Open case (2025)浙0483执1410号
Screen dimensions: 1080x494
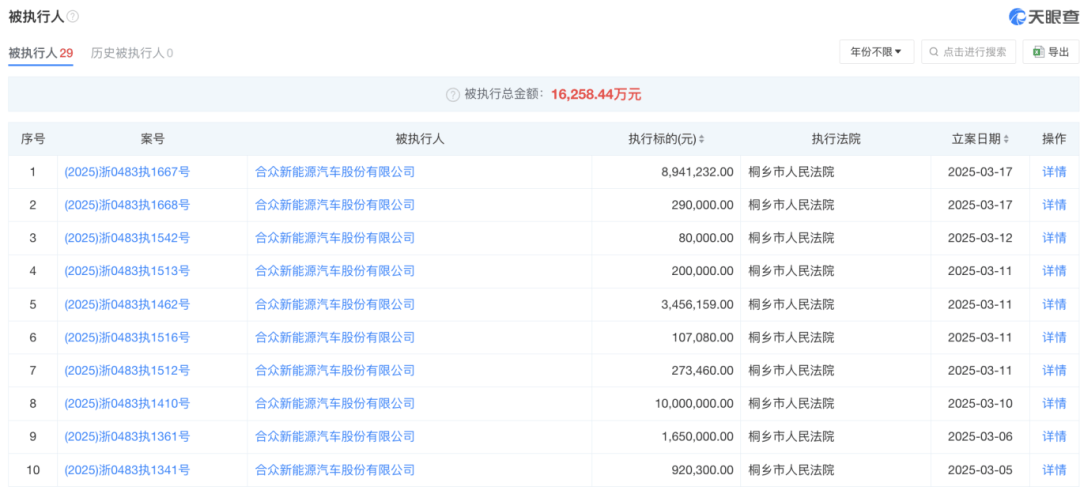(x=127, y=403)
